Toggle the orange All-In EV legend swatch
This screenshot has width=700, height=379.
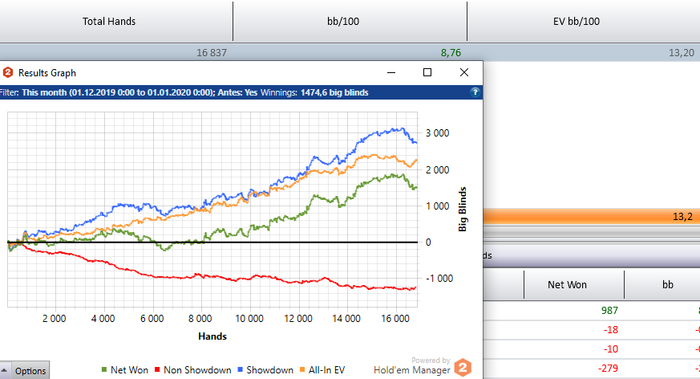302,370
